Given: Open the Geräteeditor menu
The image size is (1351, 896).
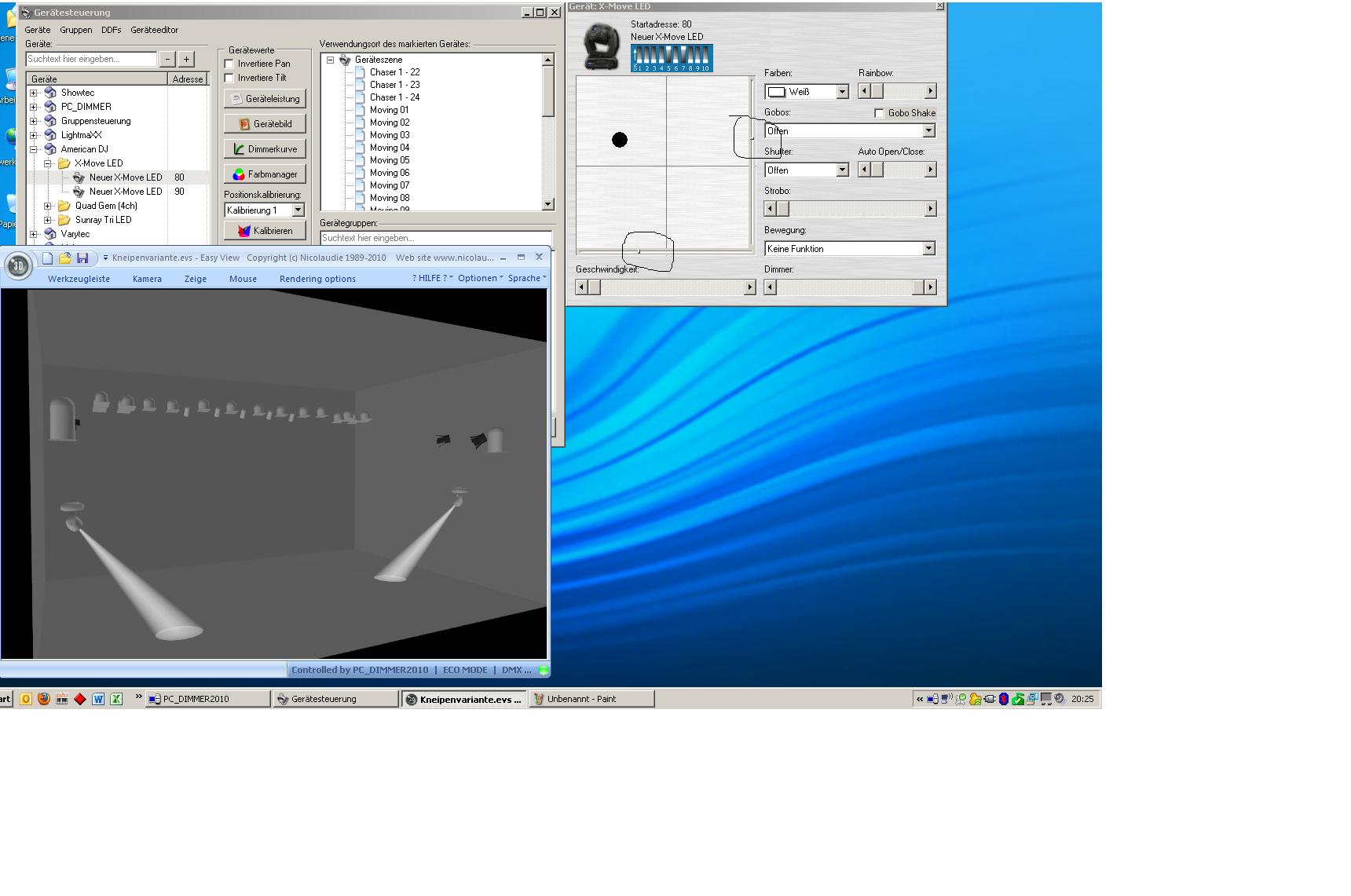Looking at the screenshot, I should [154, 30].
